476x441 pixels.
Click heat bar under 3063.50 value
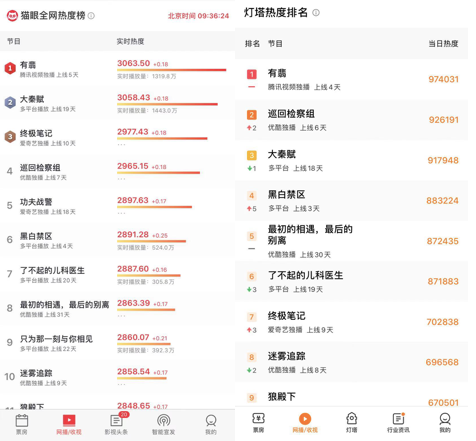point(171,70)
